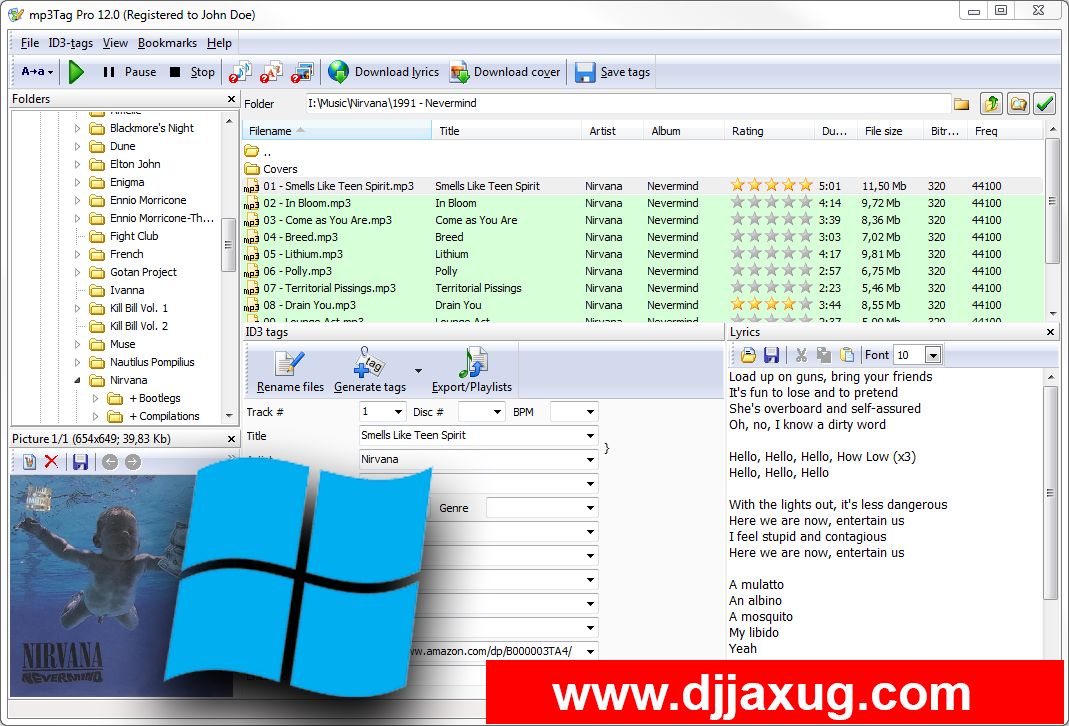Save the lyrics using the Lyrics panel disk icon
Screen dimensions: 1069x726
point(771,355)
